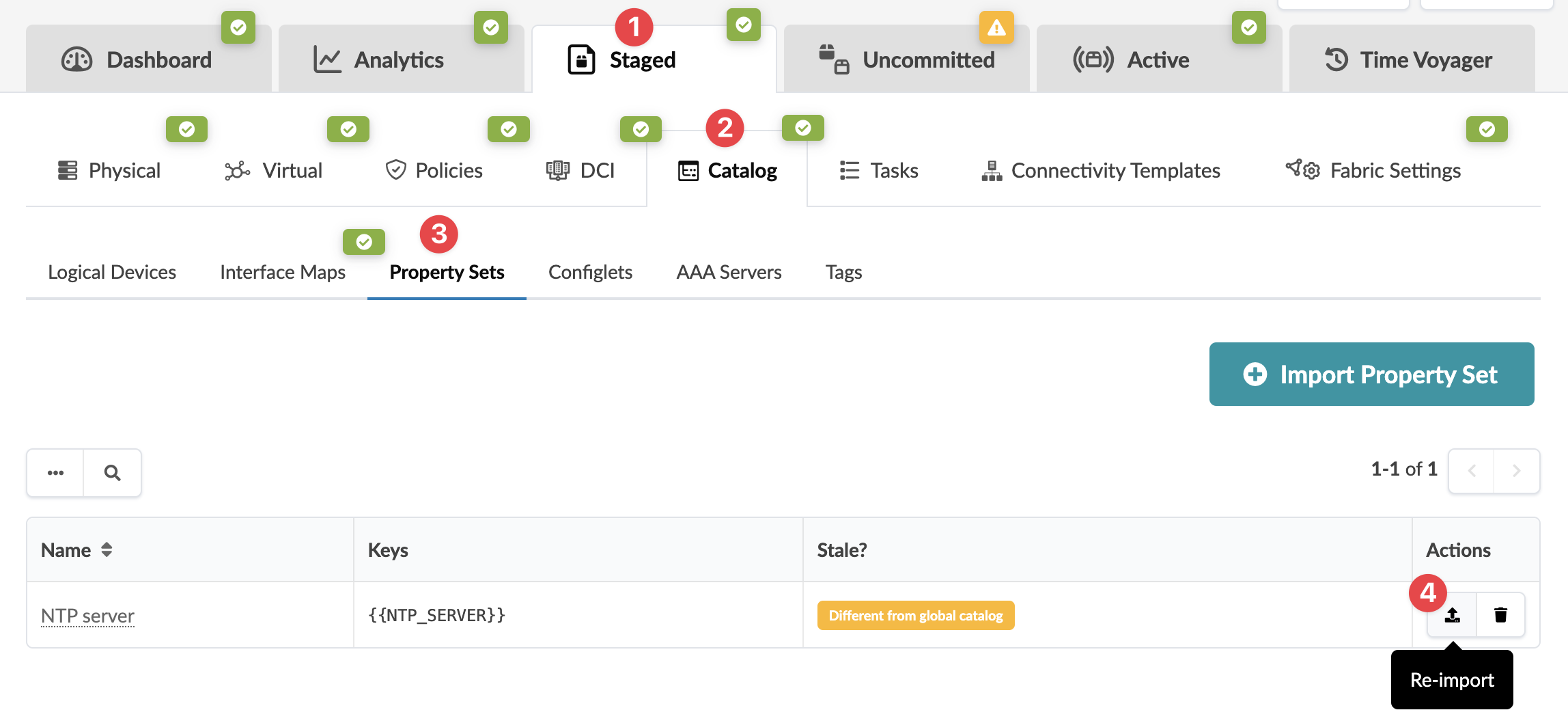Open the three-dots options menu
This screenshot has width=1568, height=723.
55,473
